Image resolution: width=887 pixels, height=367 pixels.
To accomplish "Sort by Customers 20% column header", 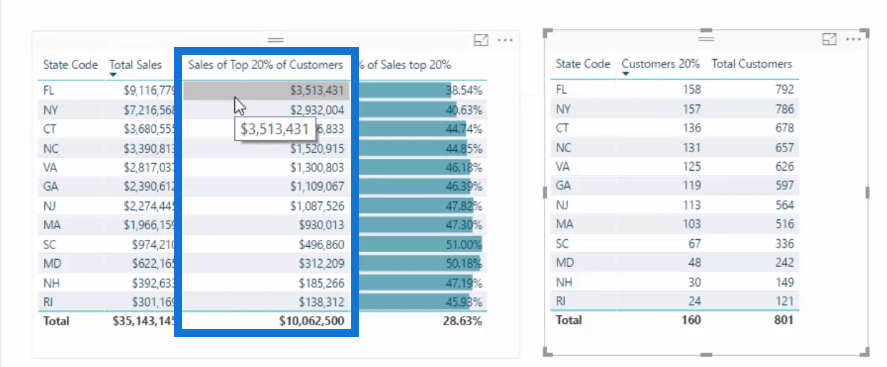I will tap(661, 64).
